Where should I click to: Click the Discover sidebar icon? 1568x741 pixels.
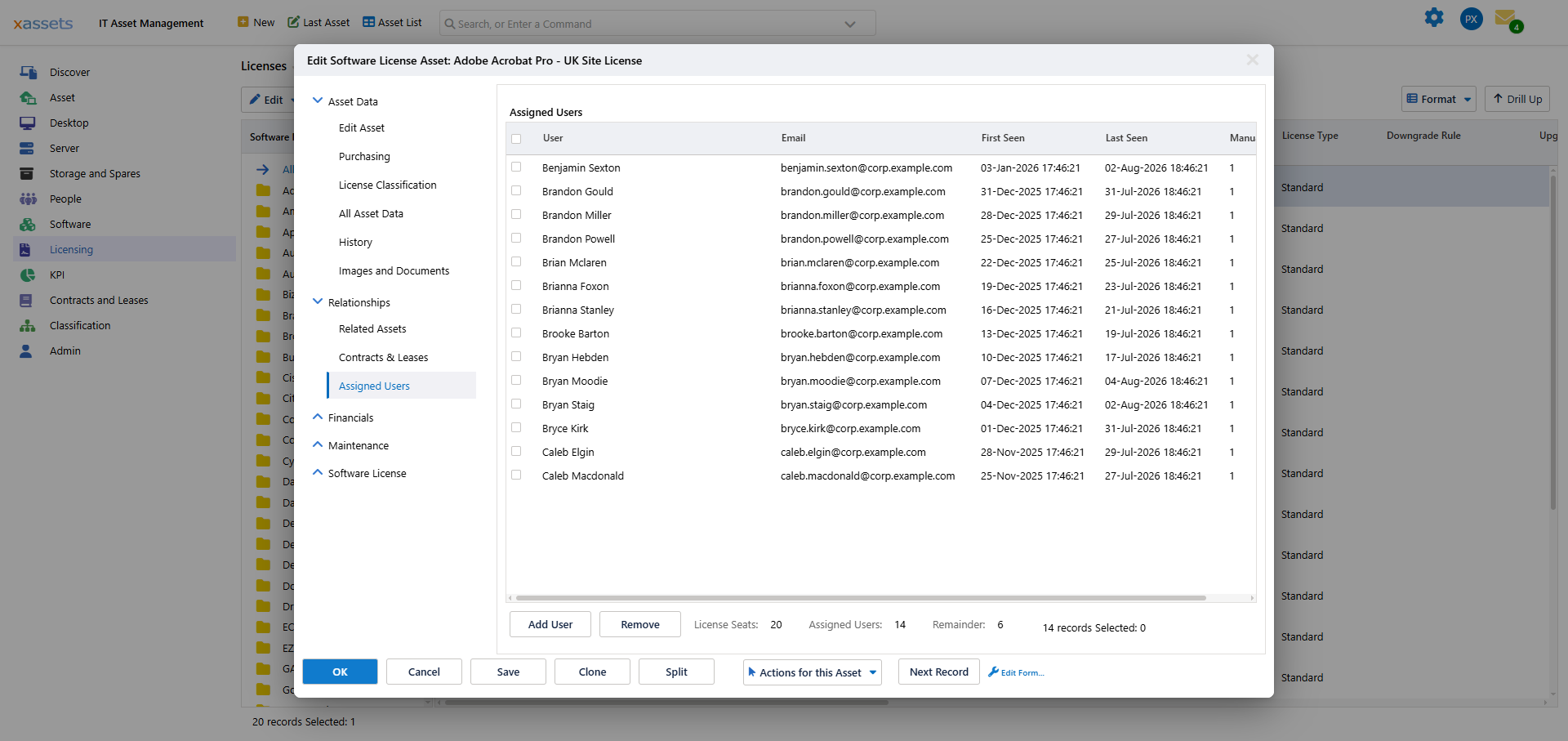[x=28, y=72]
